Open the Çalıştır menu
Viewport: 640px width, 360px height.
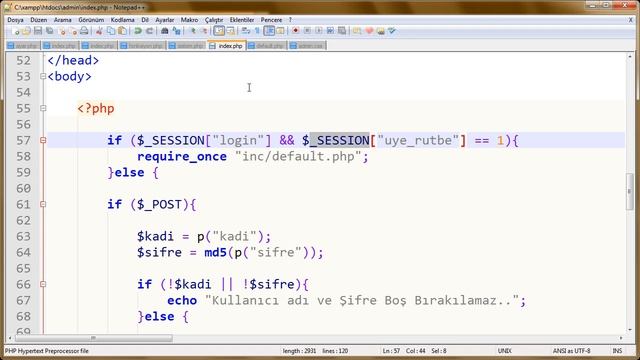click(214, 20)
